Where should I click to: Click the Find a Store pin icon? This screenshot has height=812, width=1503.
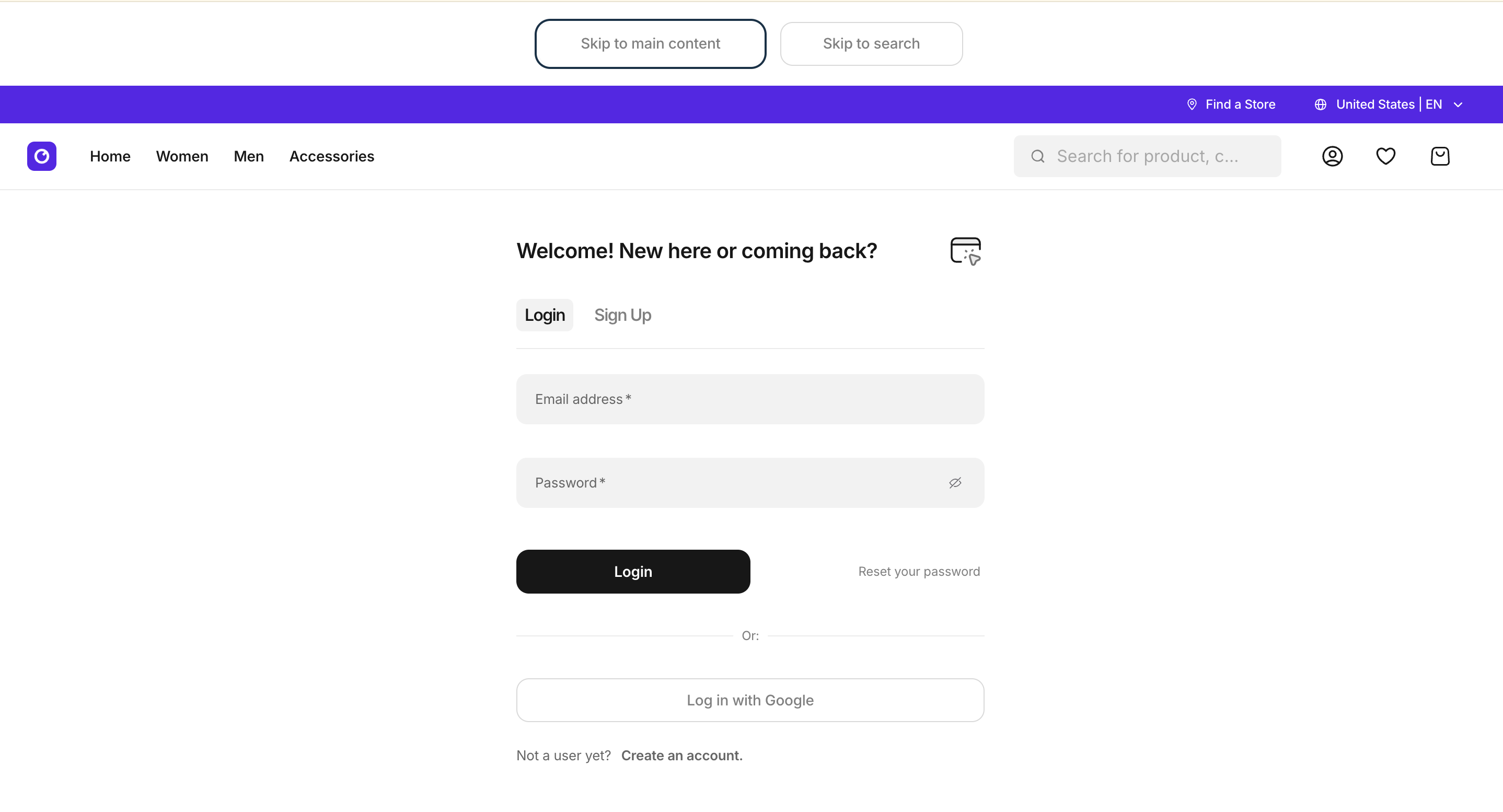[x=1192, y=105]
